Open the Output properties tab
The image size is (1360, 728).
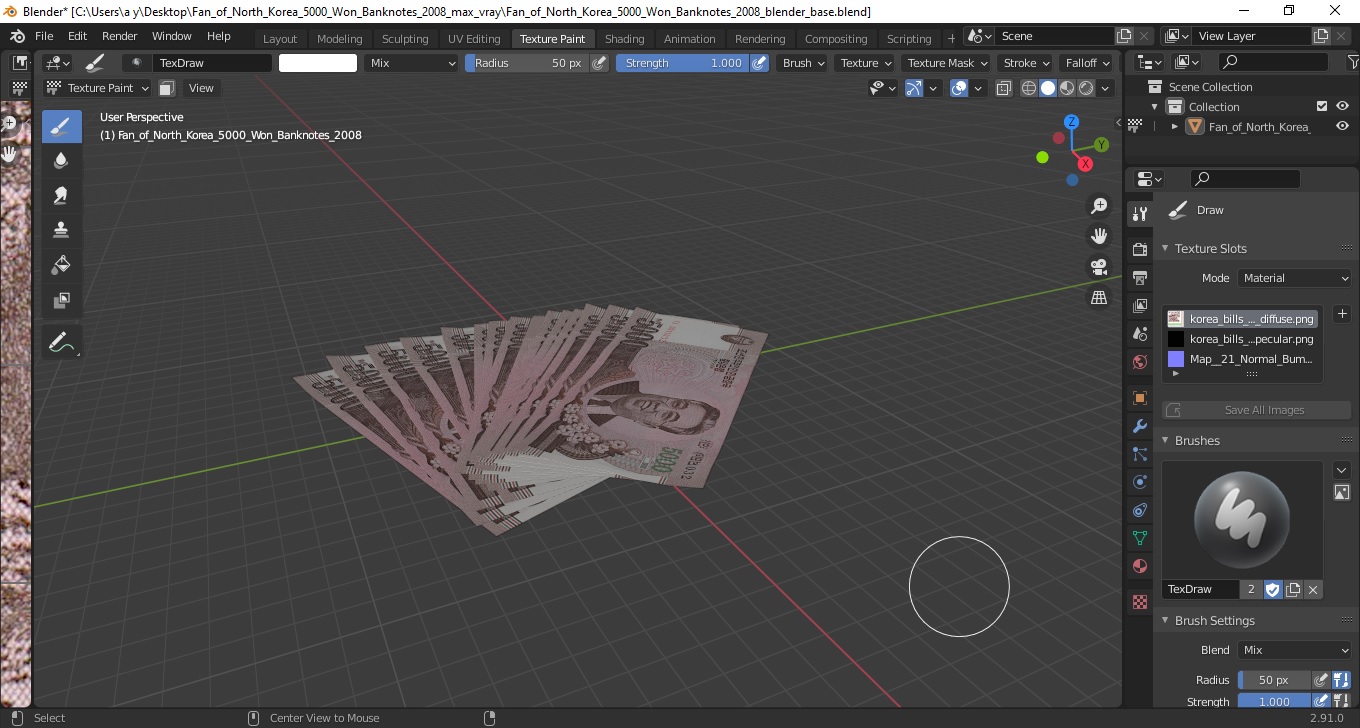(x=1139, y=277)
